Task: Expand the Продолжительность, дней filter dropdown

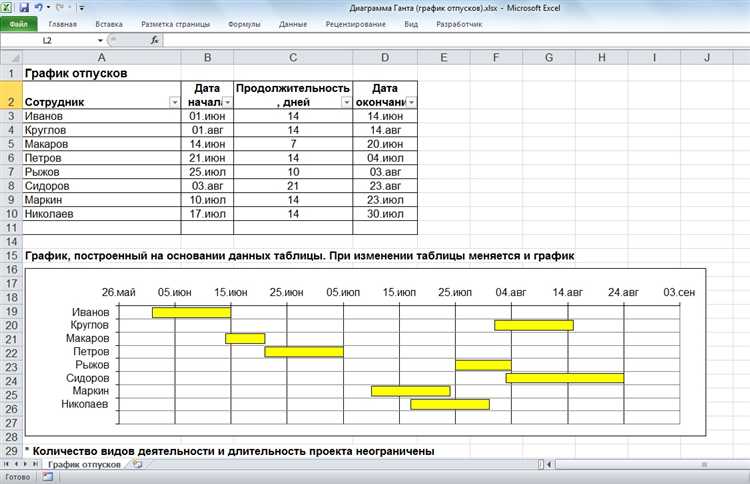Action: coord(347,102)
